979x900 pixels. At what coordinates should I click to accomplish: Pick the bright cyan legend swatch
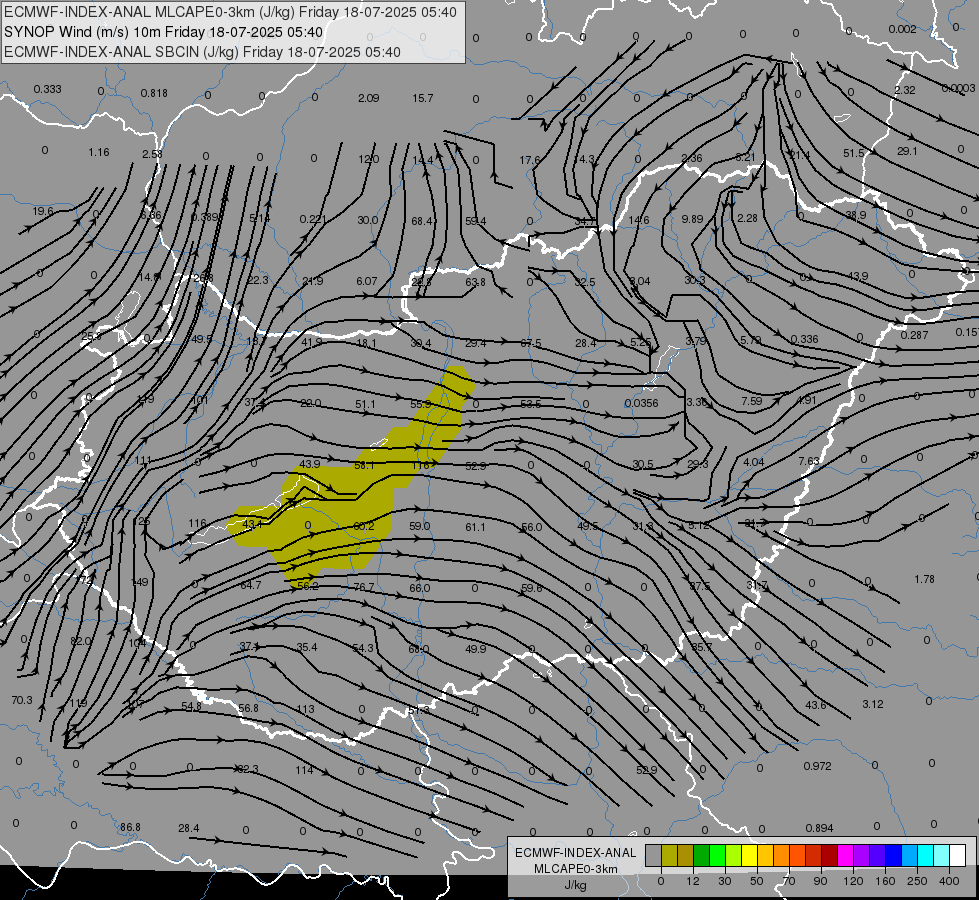(925, 856)
